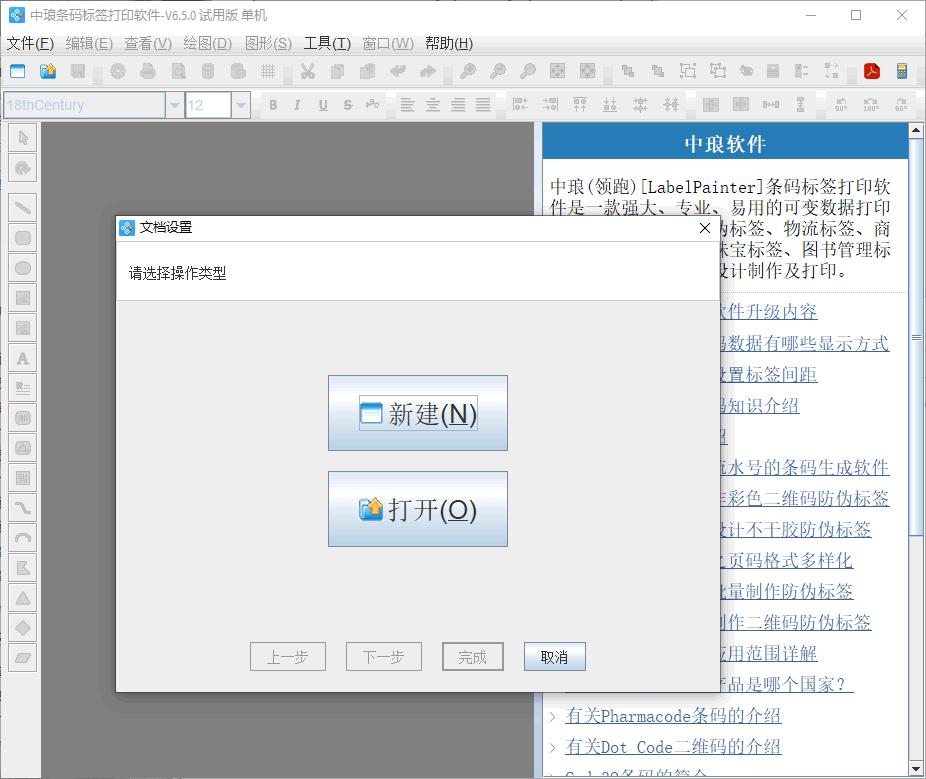The height and width of the screenshot is (779, 926).
Task: Toggle Italic formatting
Action: (x=297, y=105)
